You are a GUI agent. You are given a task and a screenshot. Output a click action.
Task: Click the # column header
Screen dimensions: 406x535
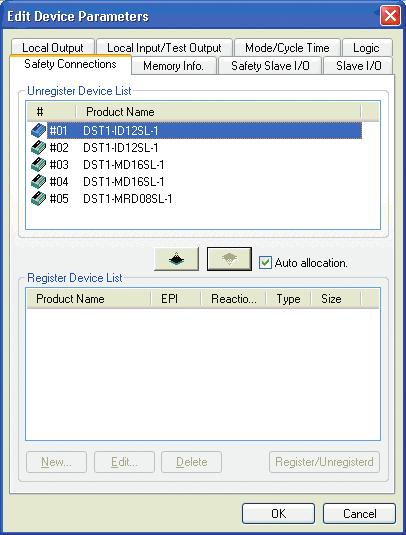click(x=51, y=112)
